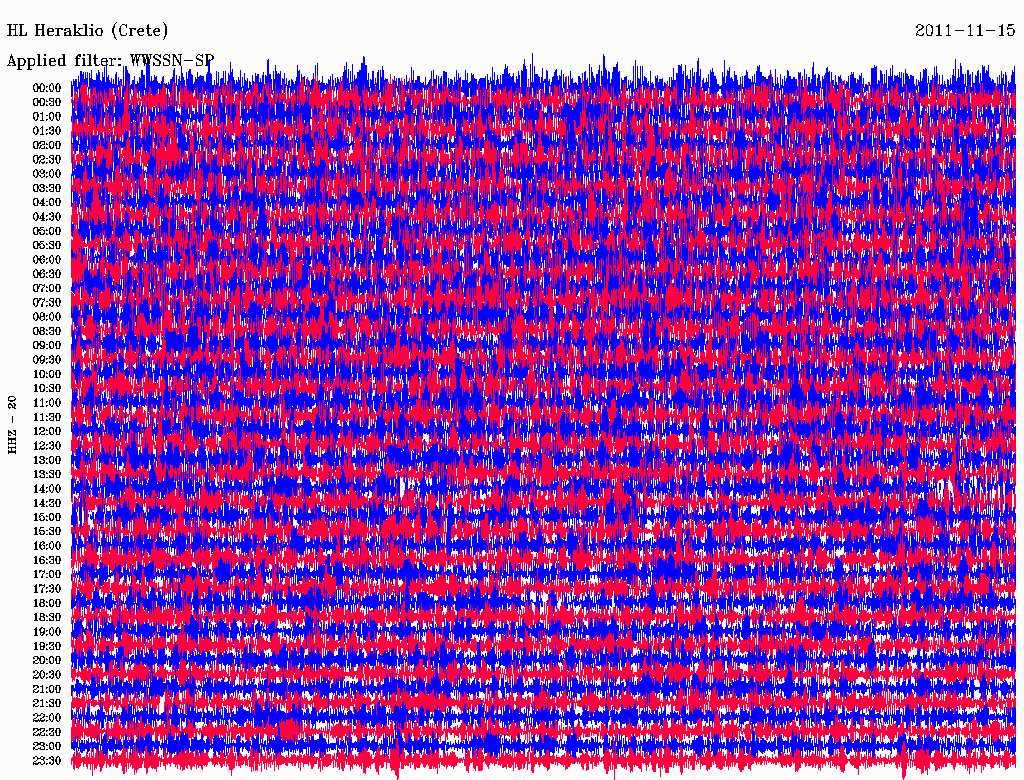
Task: Select the 13:00 time label
Action: (47, 460)
